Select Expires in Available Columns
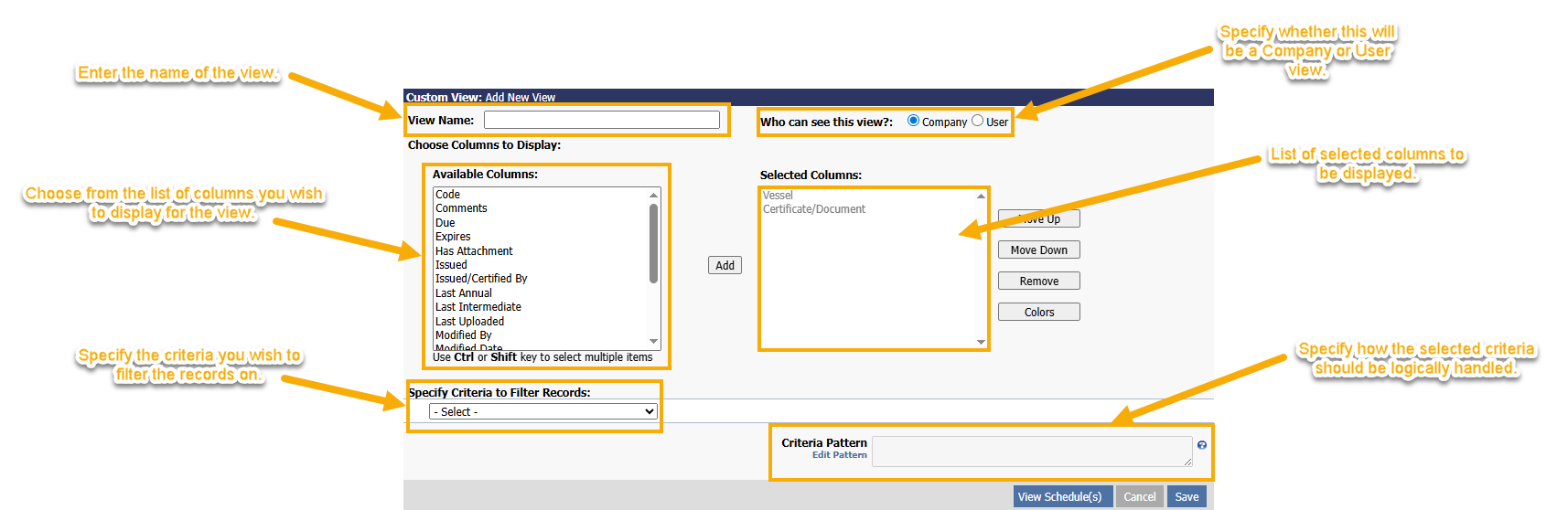 (453, 237)
